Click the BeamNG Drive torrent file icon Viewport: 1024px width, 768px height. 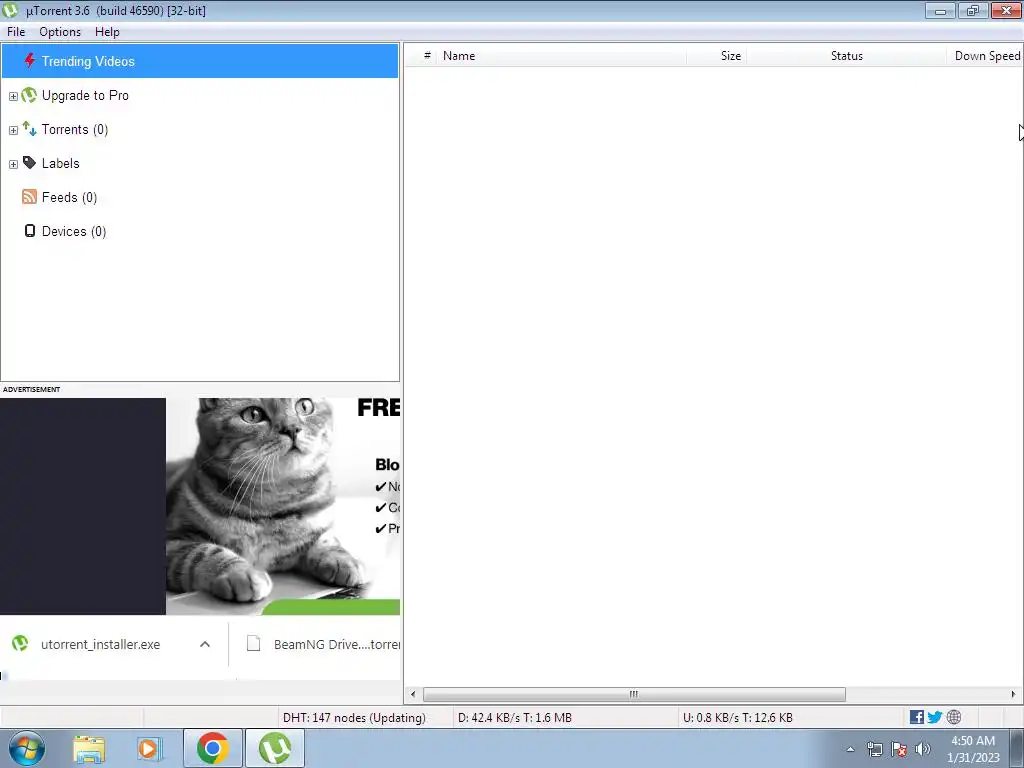(253, 644)
